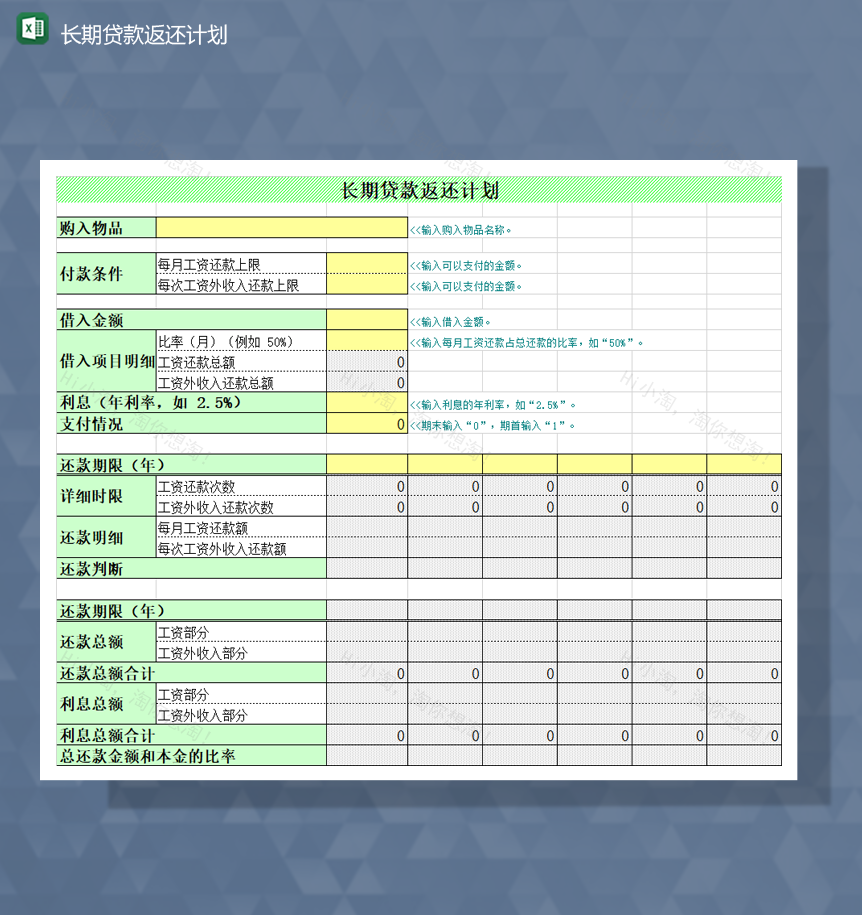The height and width of the screenshot is (915, 862).
Task: Select the yellow 借入金额 entry cell
Action: coord(366,318)
